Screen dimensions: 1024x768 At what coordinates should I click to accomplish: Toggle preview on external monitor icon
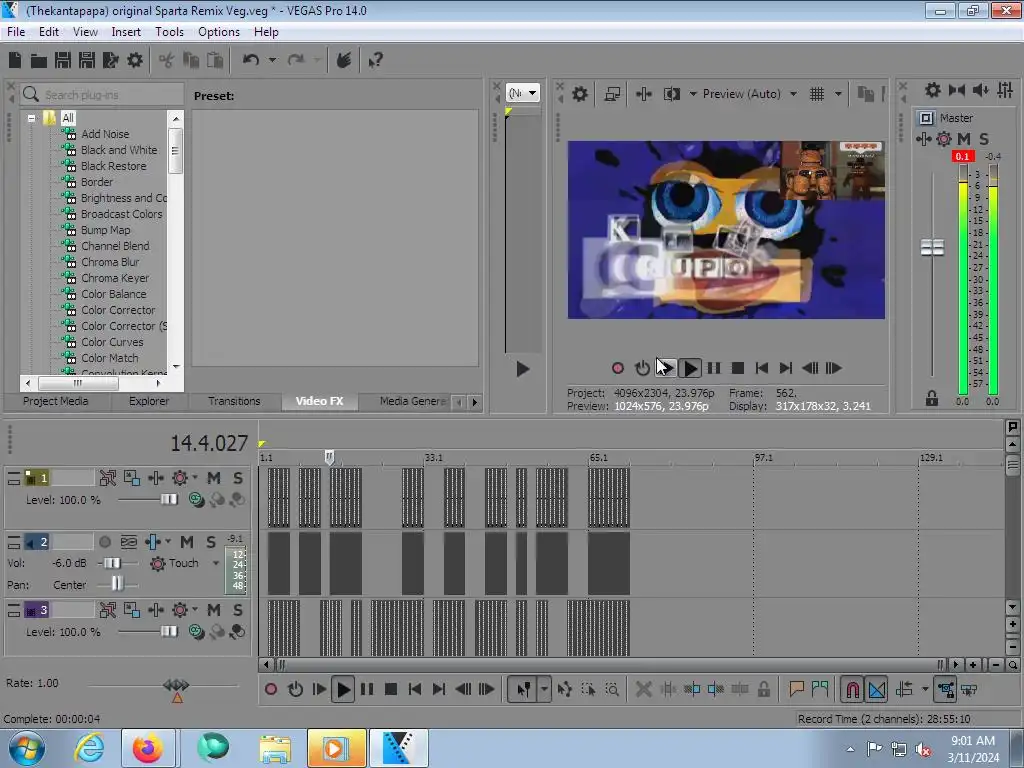coord(612,94)
